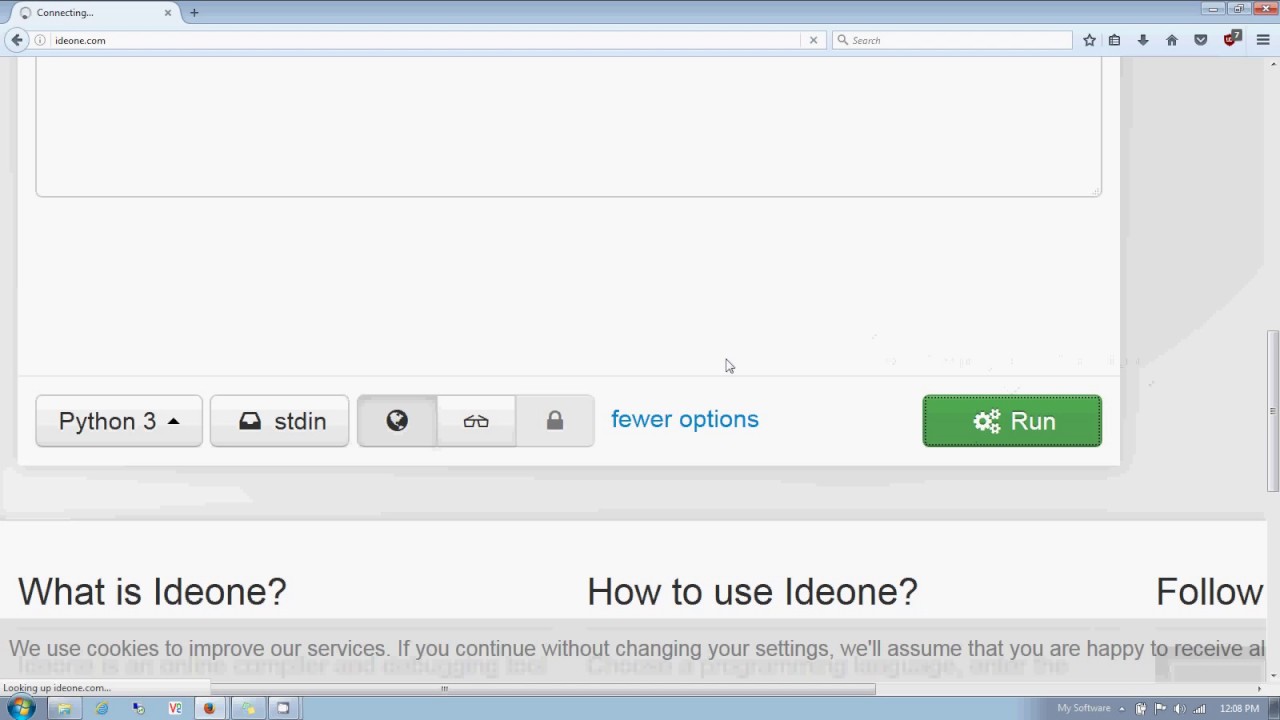Select secret visibility with the glasses icon
The image size is (1280, 720).
[x=476, y=421]
